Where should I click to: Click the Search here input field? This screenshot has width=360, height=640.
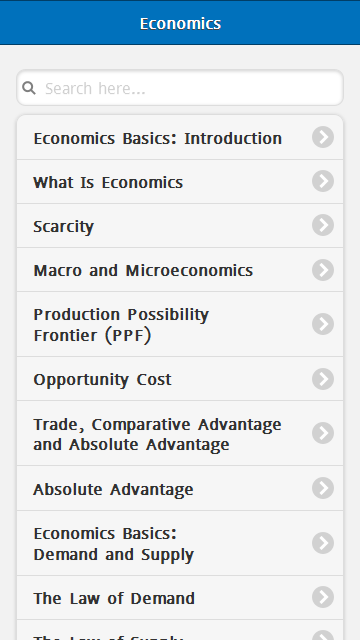tap(180, 88)
